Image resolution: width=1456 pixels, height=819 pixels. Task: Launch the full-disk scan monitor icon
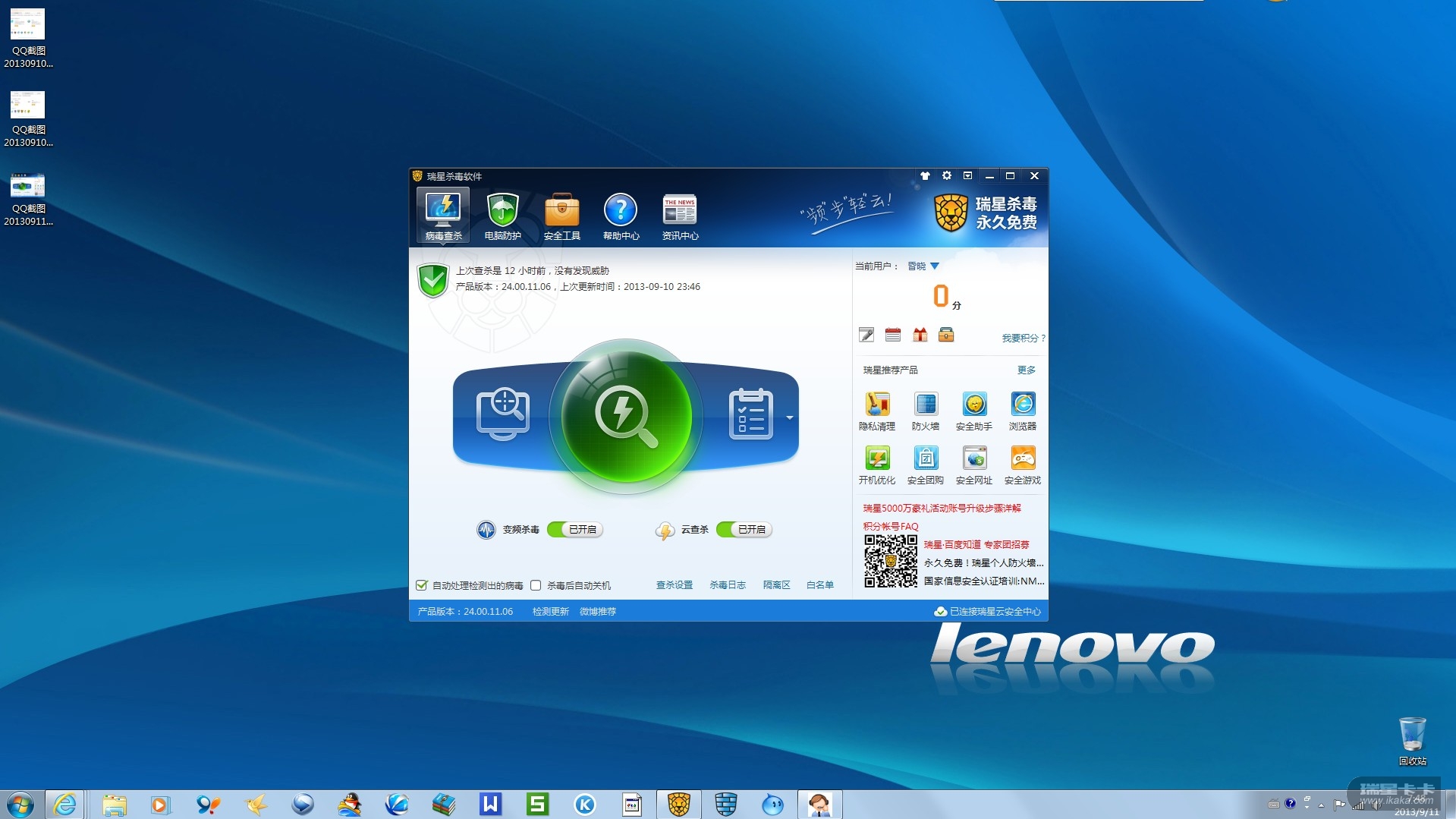tap(502, 414)
